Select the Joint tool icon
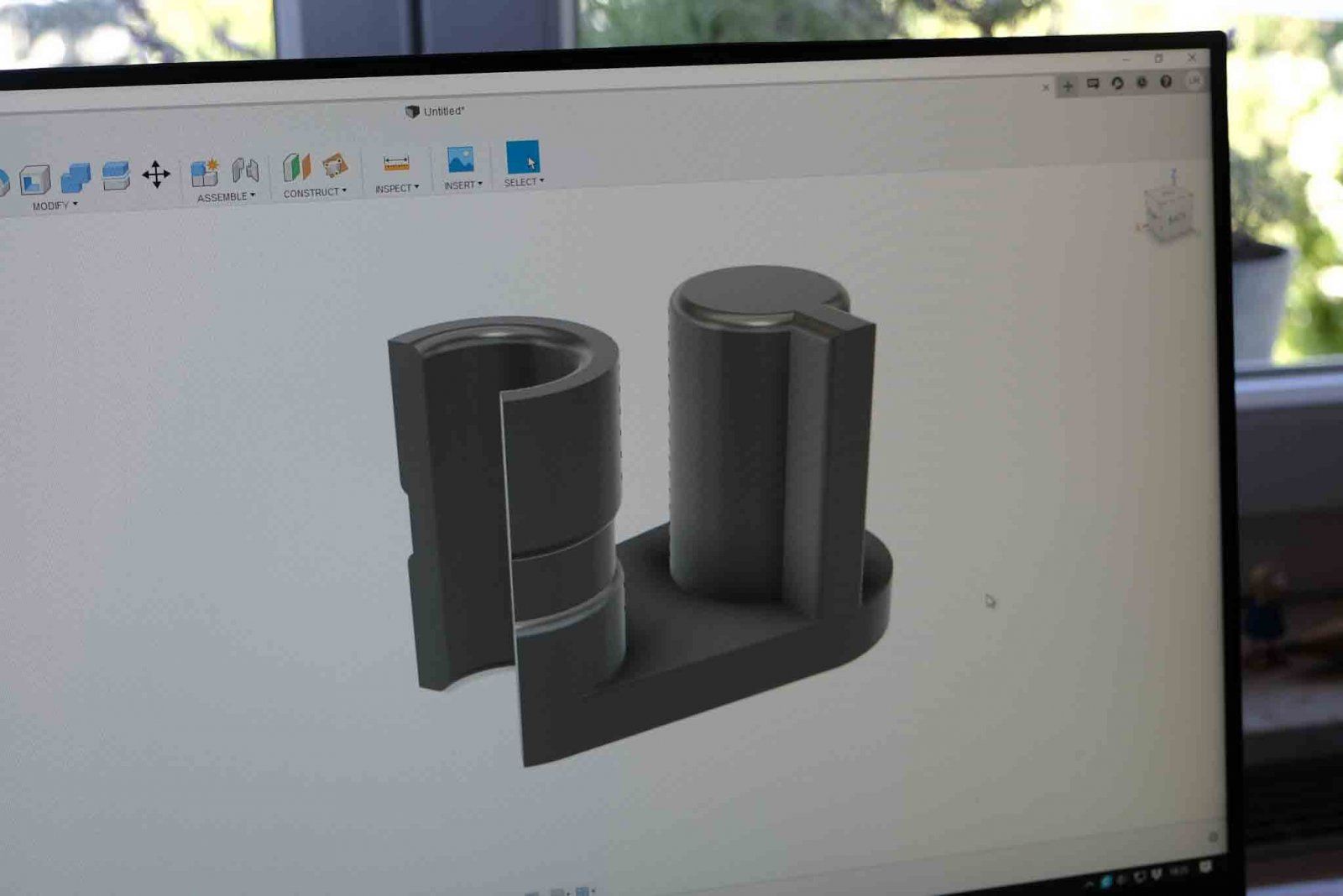Screen dimensions: 1343x896 click(245, 170)
